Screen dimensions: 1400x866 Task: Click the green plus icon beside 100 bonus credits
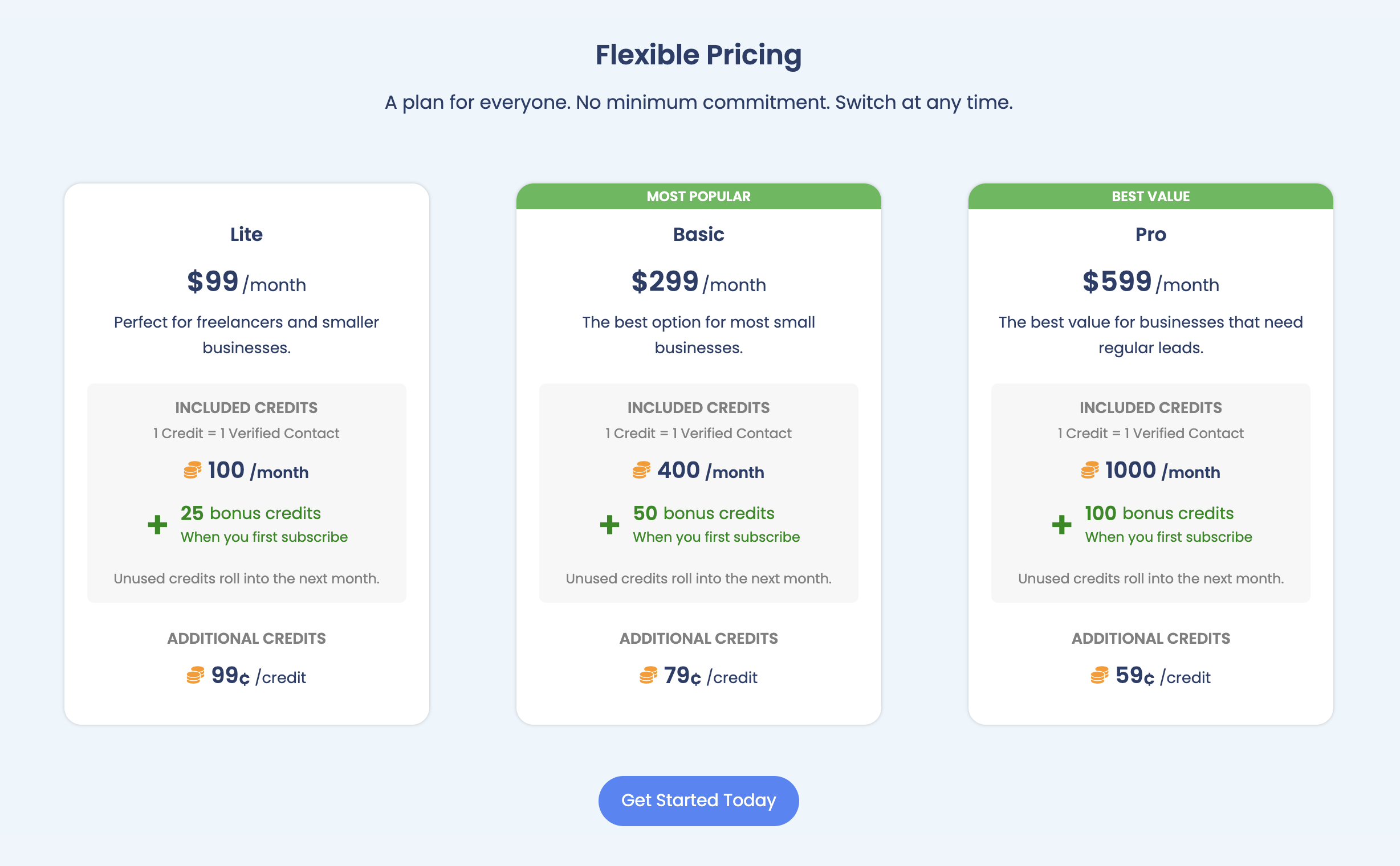coord(1061,525)
